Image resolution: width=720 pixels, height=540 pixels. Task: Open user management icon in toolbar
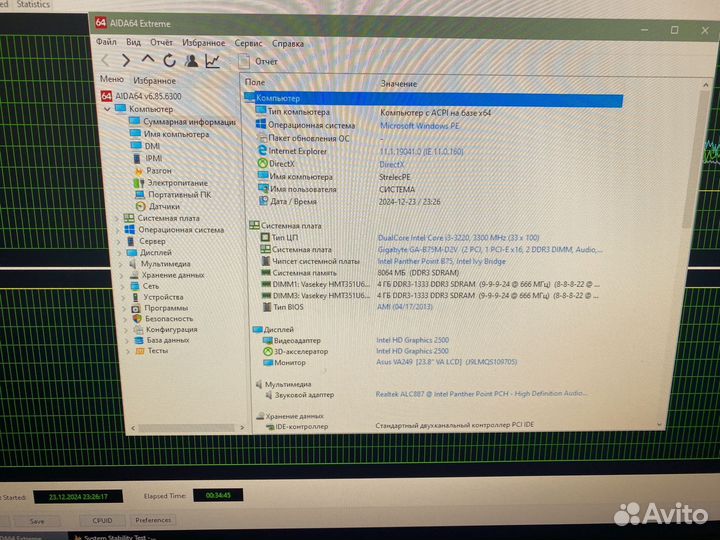[191, 61]
